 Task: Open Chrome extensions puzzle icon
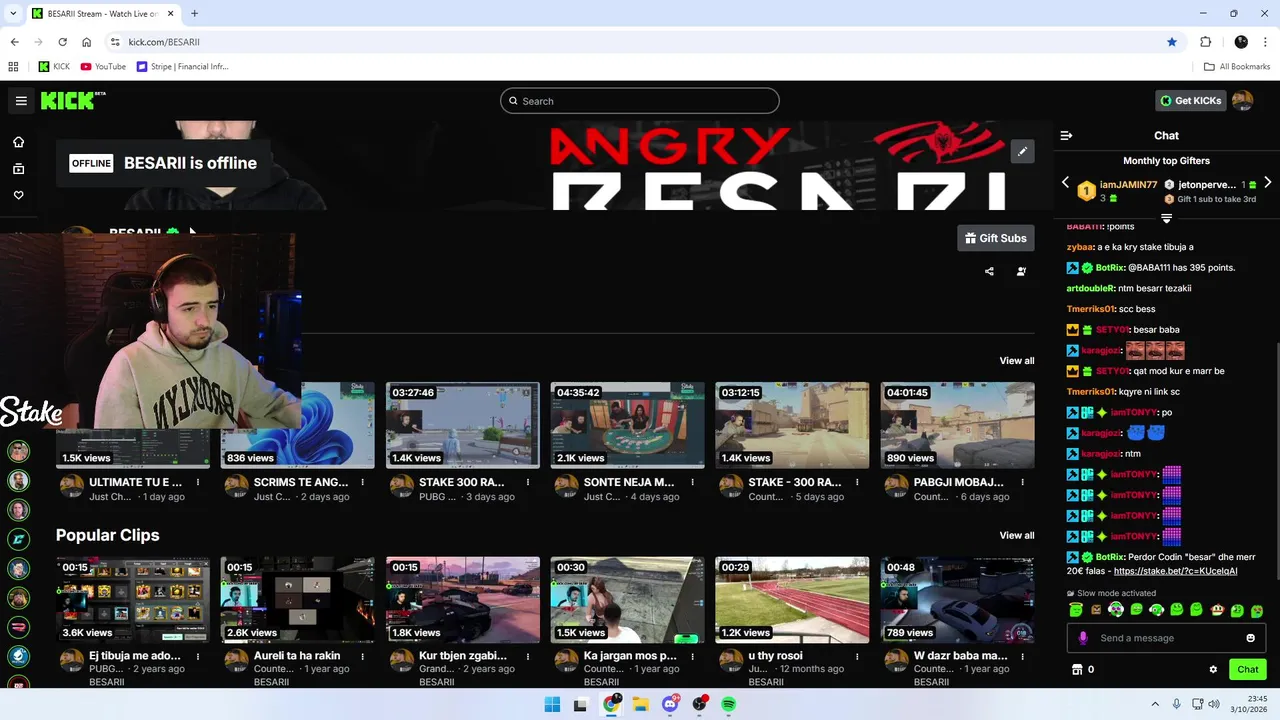(x=1205, y=42)
